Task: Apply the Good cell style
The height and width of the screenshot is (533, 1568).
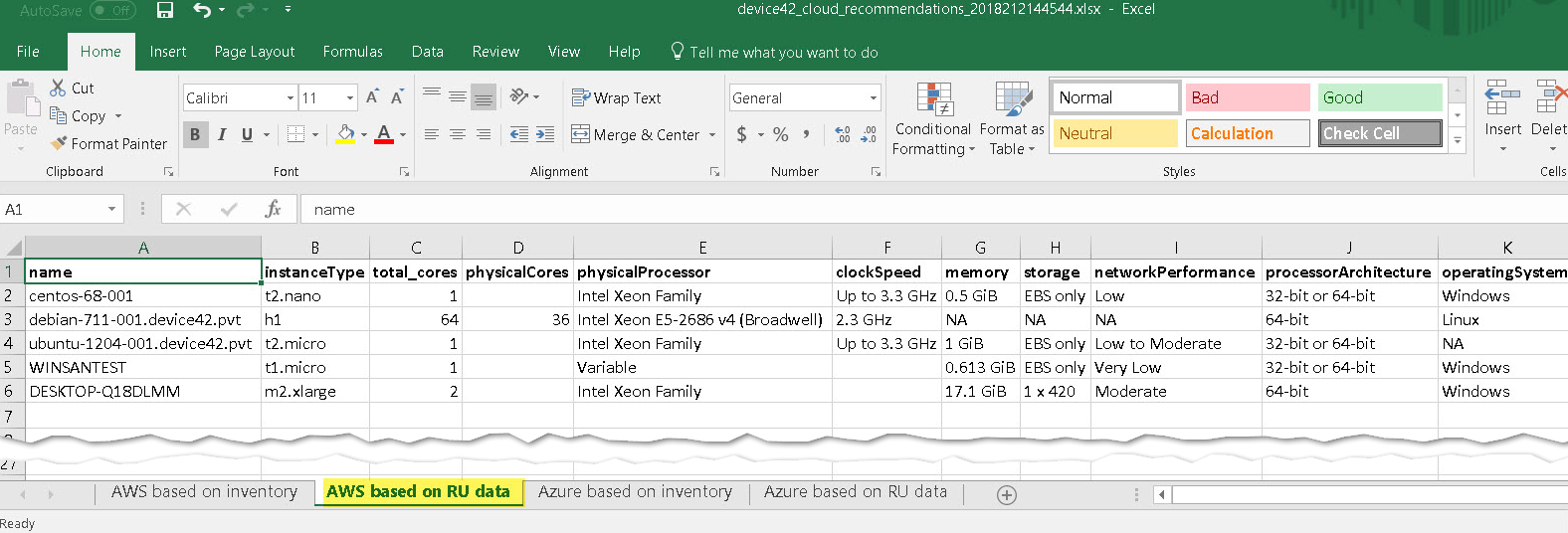Action: [1380, 97]
